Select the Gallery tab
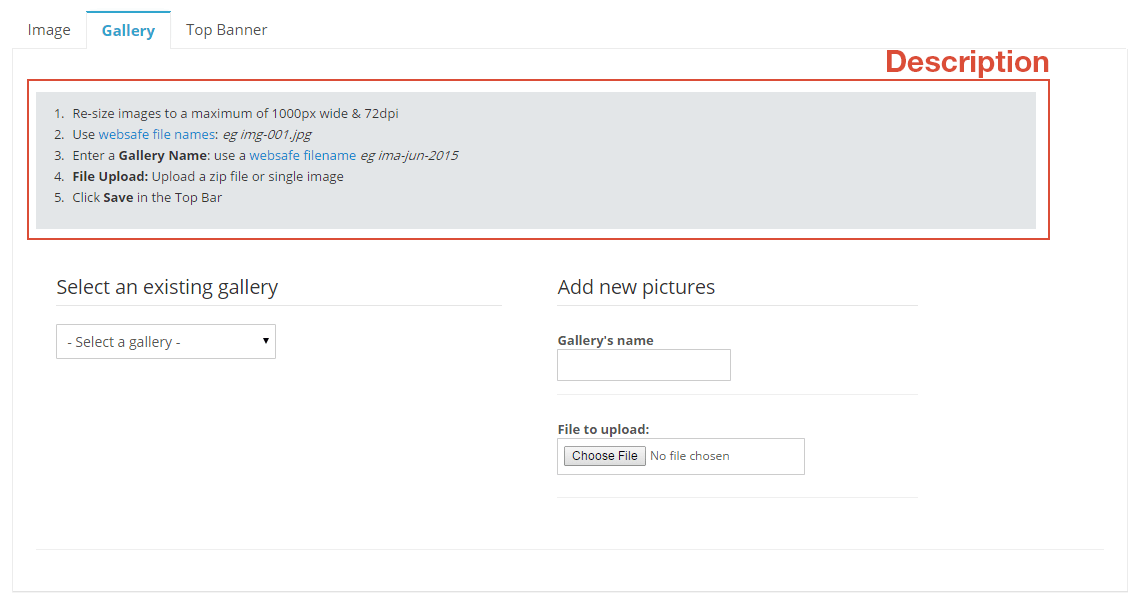 coord(129,30)
